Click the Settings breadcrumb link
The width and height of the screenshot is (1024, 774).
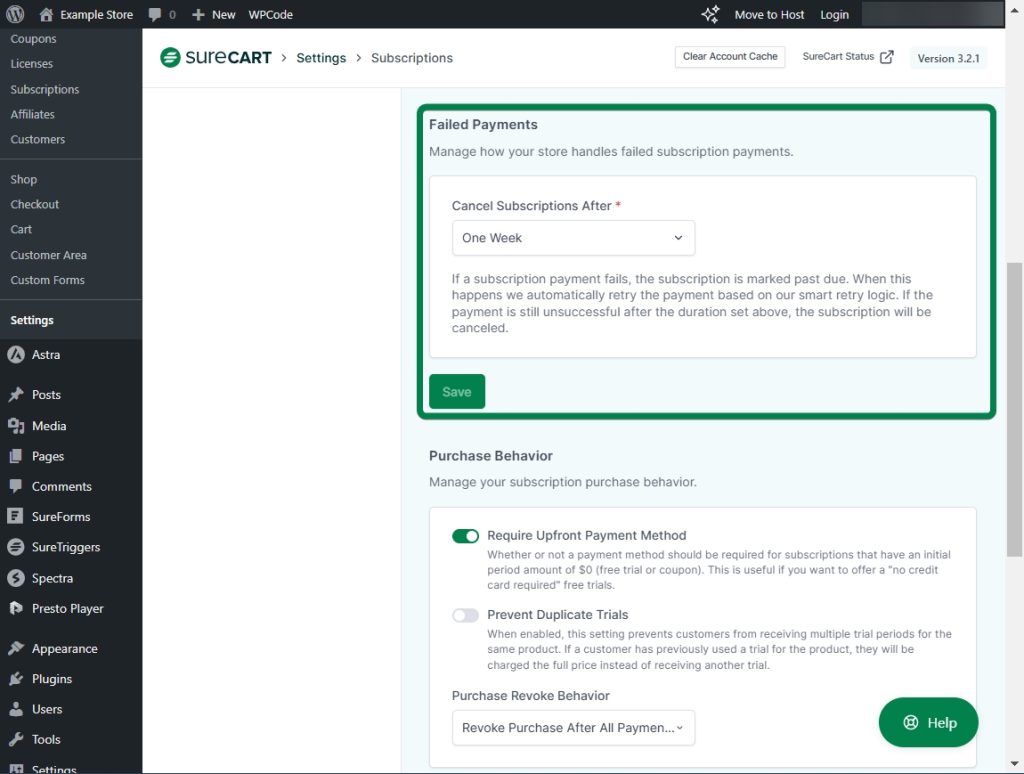click(x=321, y=58)
